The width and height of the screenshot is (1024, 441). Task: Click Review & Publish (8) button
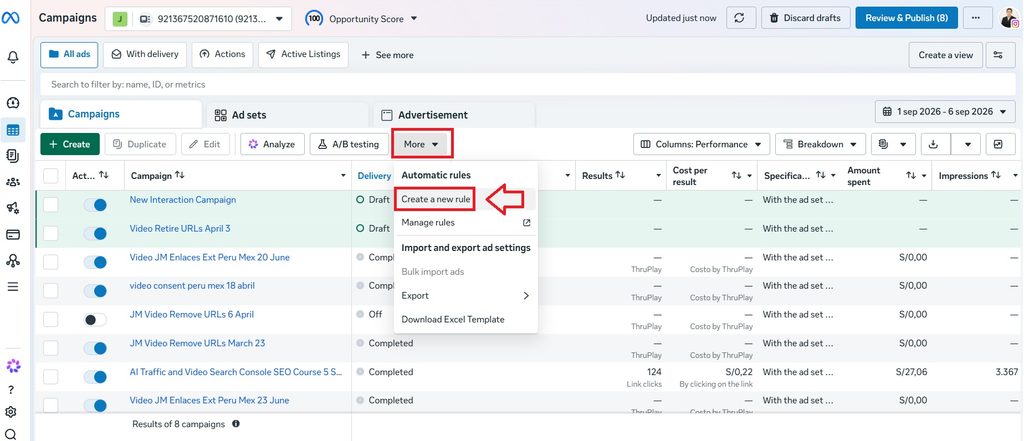click(906, 18)
